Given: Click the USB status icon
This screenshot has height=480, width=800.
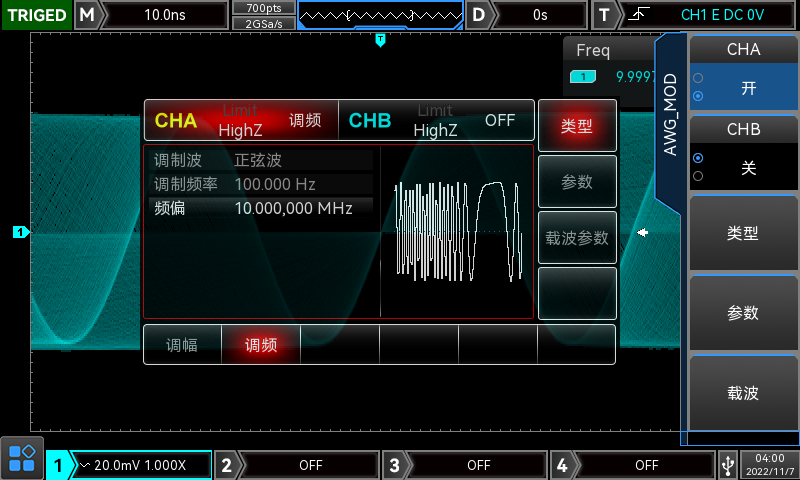Looking at the screenshot, I should 727,465.
